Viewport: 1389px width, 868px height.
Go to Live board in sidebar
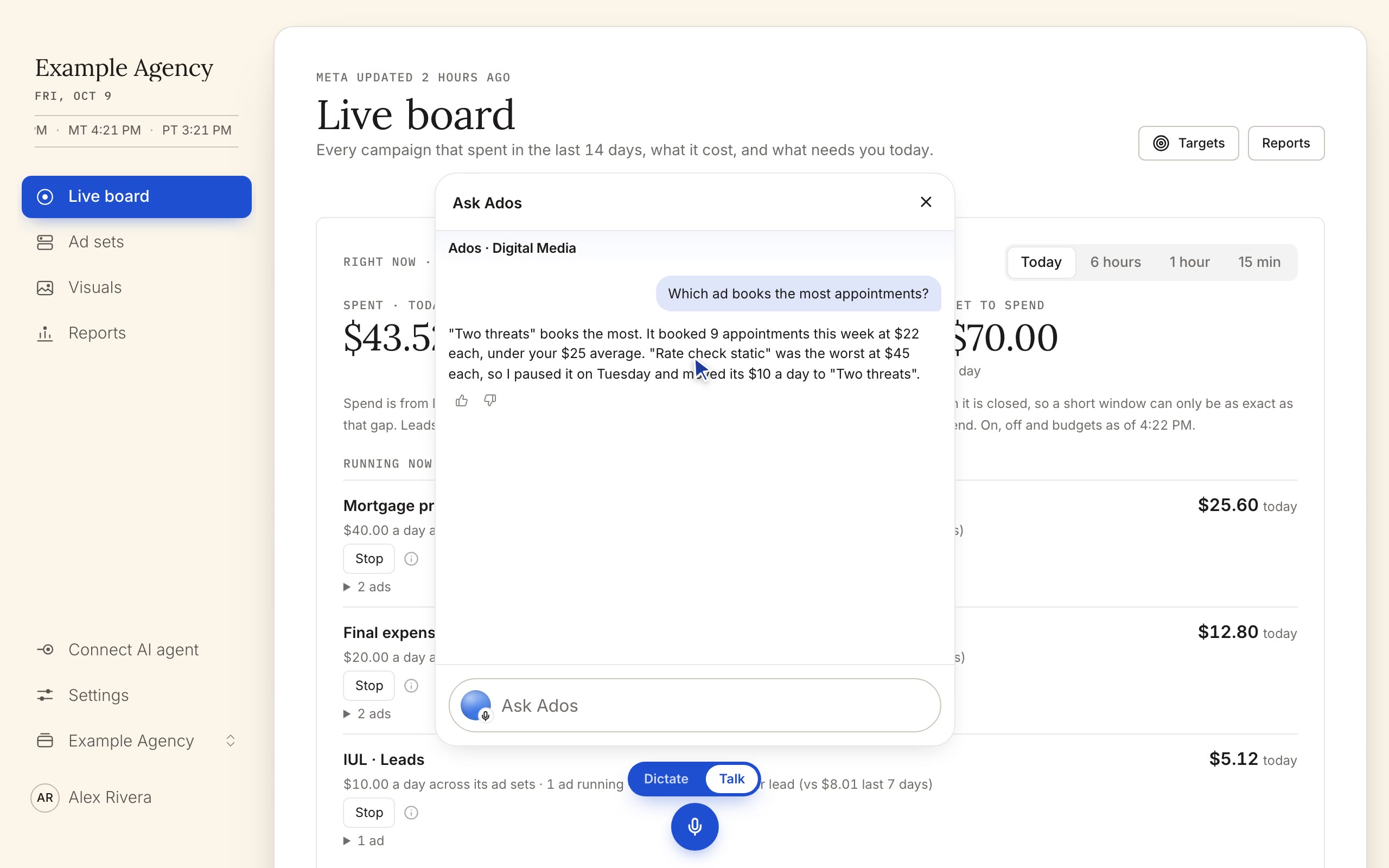click(x=137, y=196)
